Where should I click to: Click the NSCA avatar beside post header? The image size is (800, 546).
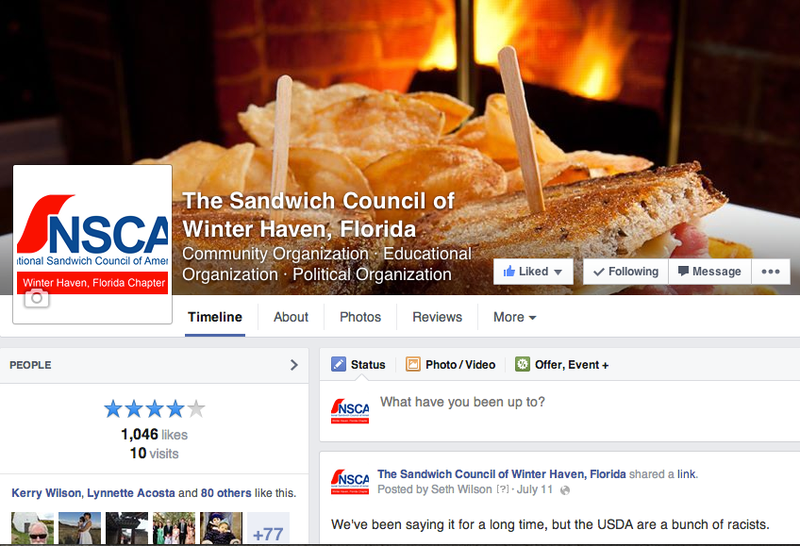pos(350,482)
